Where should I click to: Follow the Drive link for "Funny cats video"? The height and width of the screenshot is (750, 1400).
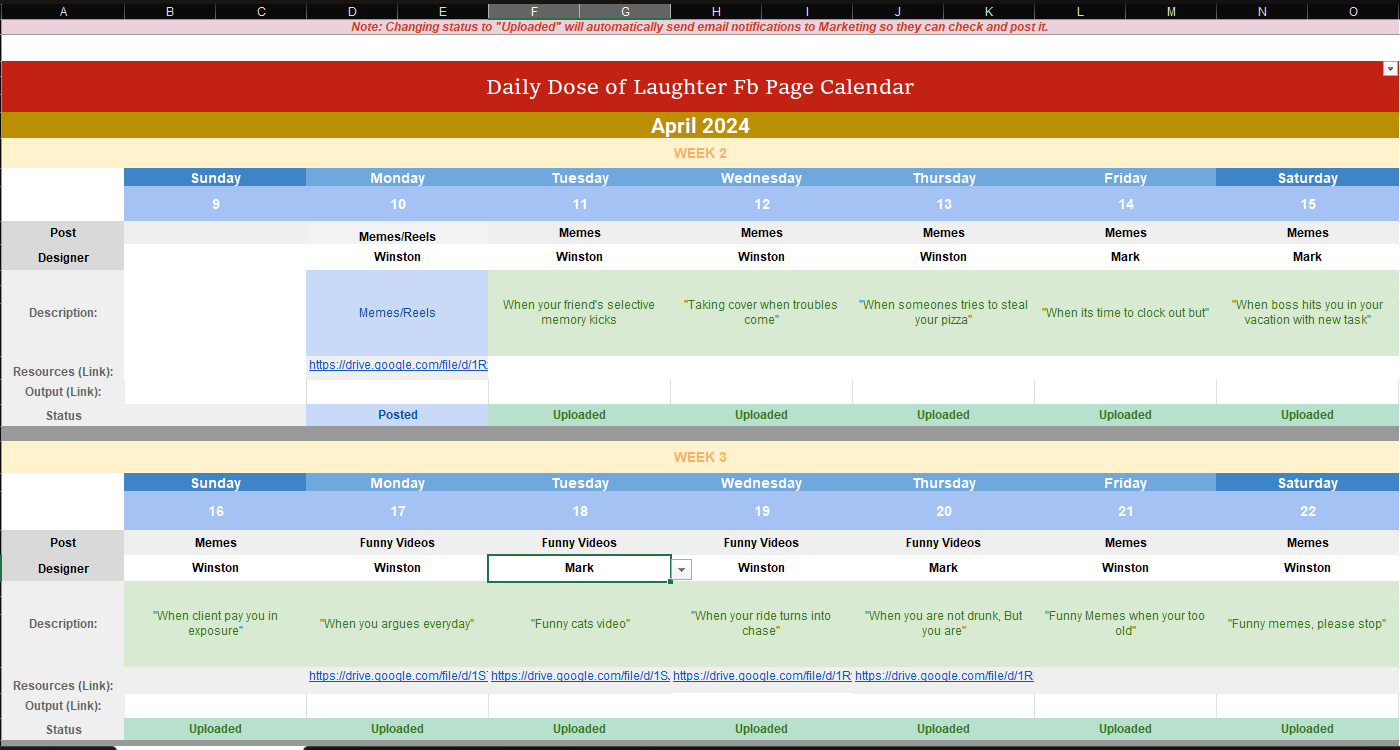[x=580, y=676]
